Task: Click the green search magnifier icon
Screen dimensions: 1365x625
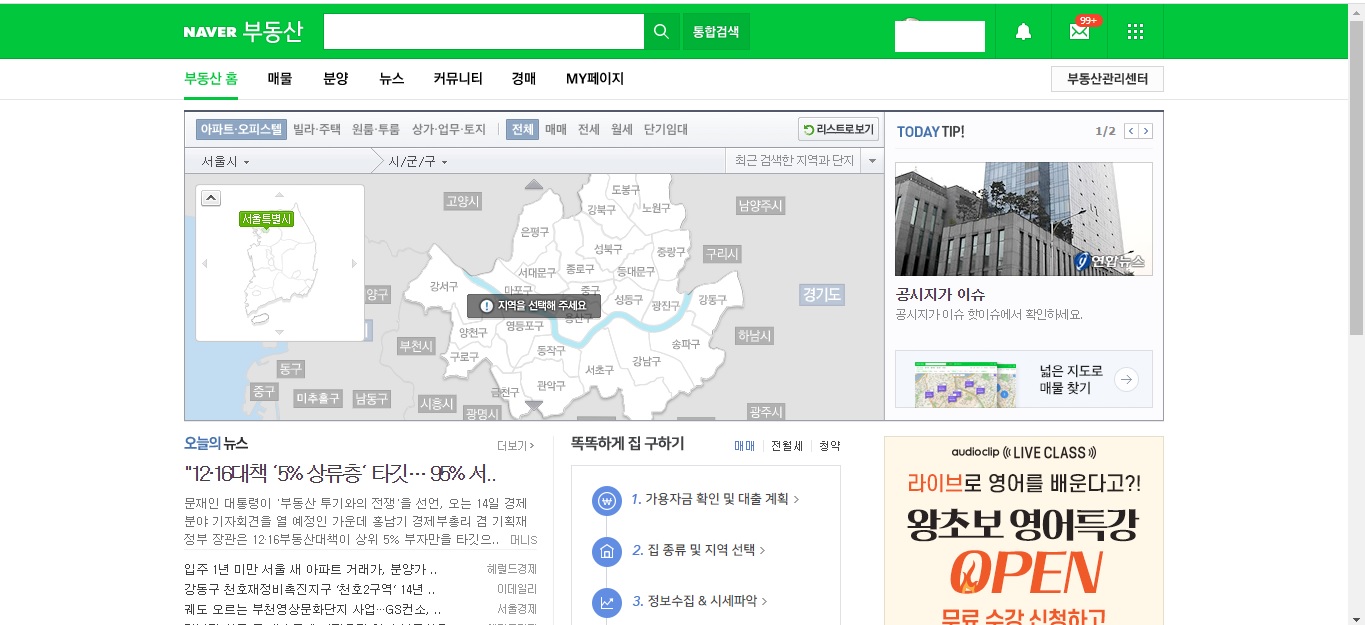Action: 661,32
